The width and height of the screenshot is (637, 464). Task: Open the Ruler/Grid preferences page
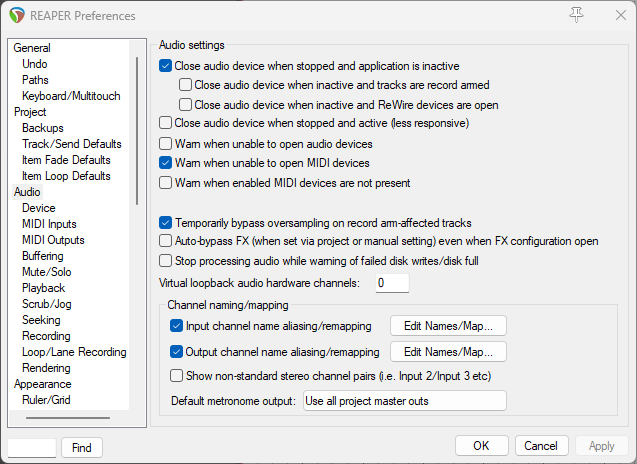[46, 400]
